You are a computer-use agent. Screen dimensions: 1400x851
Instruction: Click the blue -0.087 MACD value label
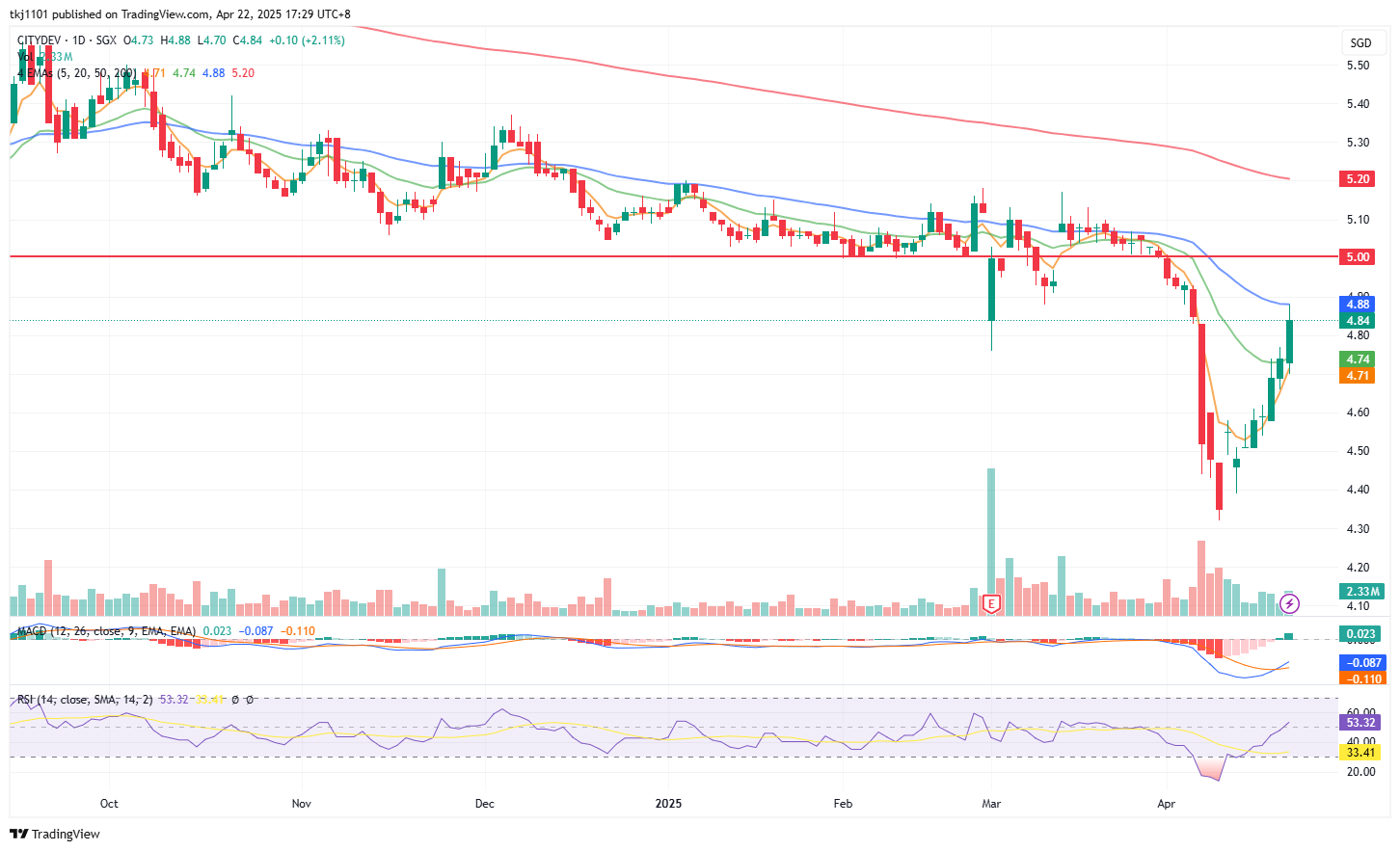pos(1363,663)
